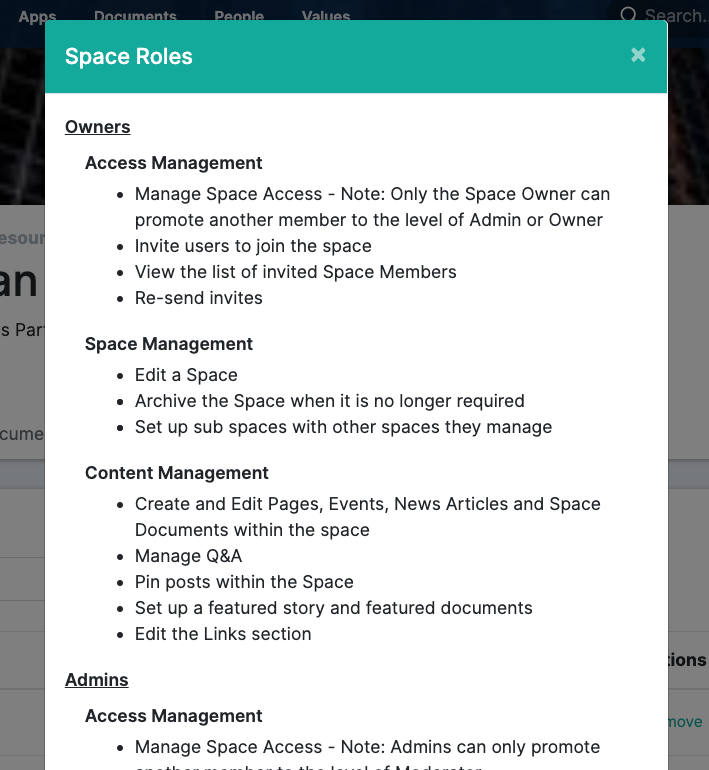Viewport: 709px width, 770px height.
Task: Close the Space Roles dialog
Action: click(x=638, y=55)
